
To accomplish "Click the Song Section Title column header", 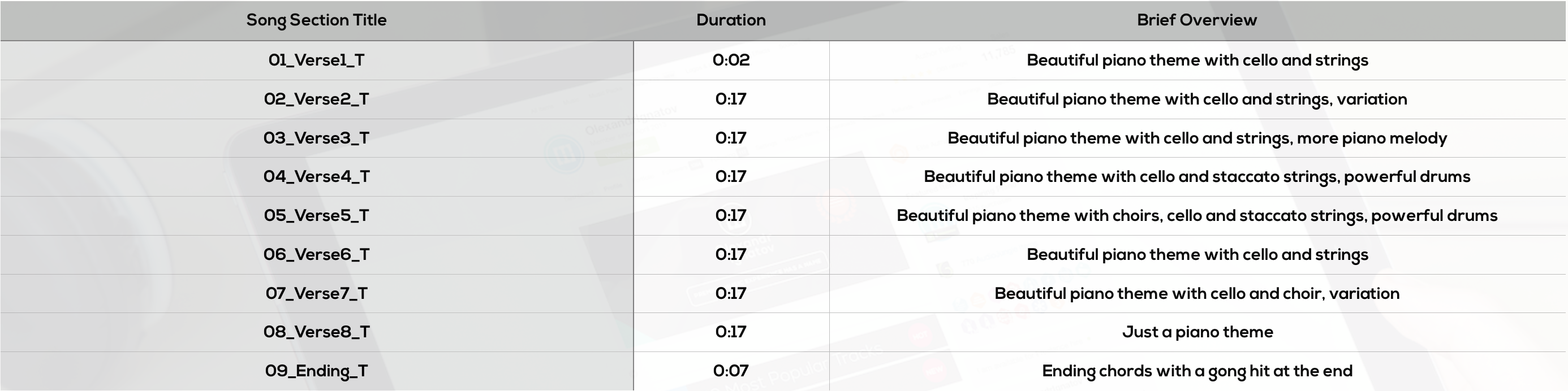I will pyautogui.click(x=317, y=20).
